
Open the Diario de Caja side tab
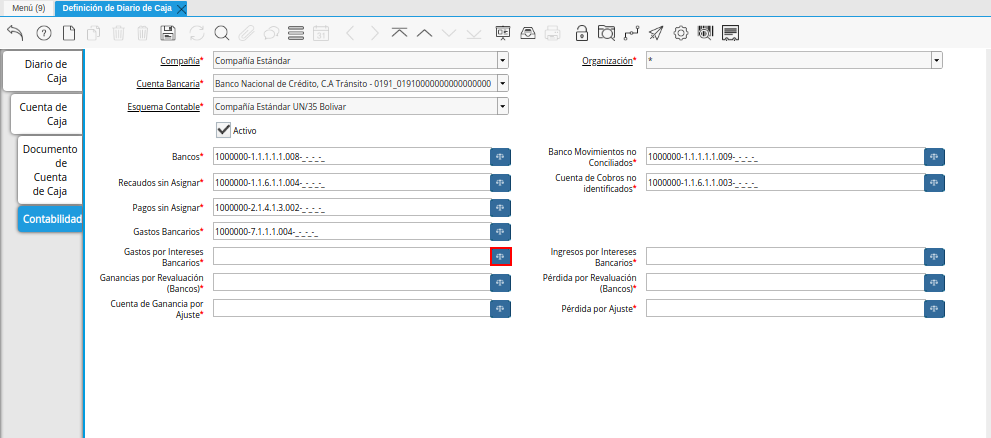[43, 71]
